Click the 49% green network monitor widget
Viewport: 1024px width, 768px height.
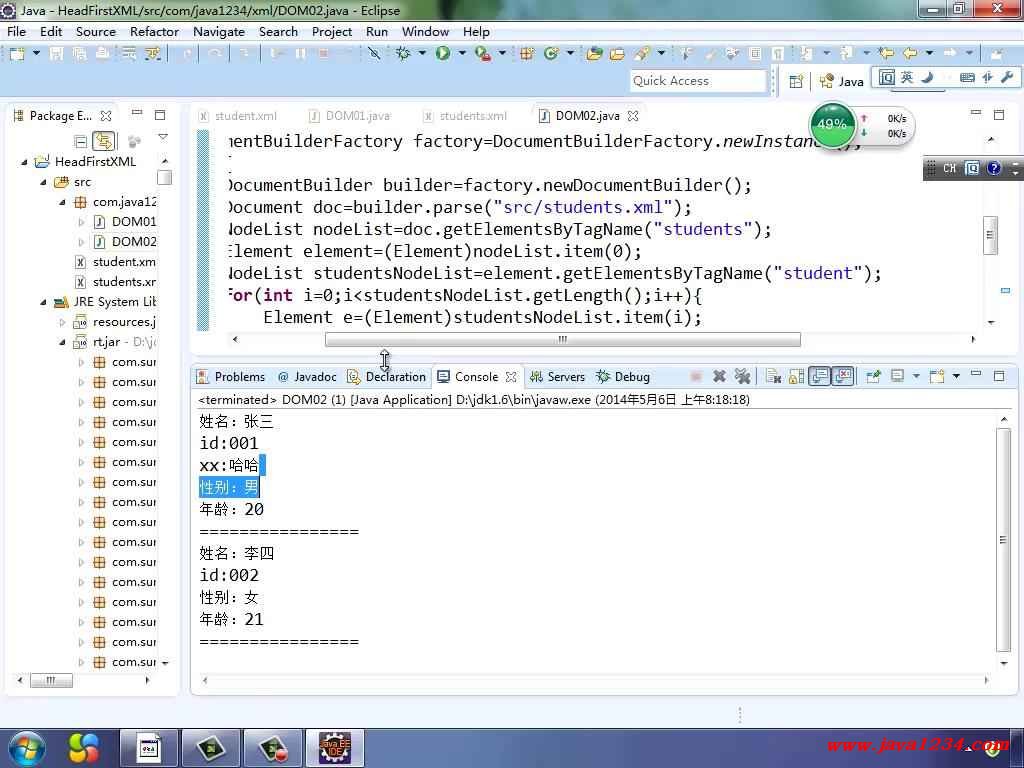pos(831,124)
